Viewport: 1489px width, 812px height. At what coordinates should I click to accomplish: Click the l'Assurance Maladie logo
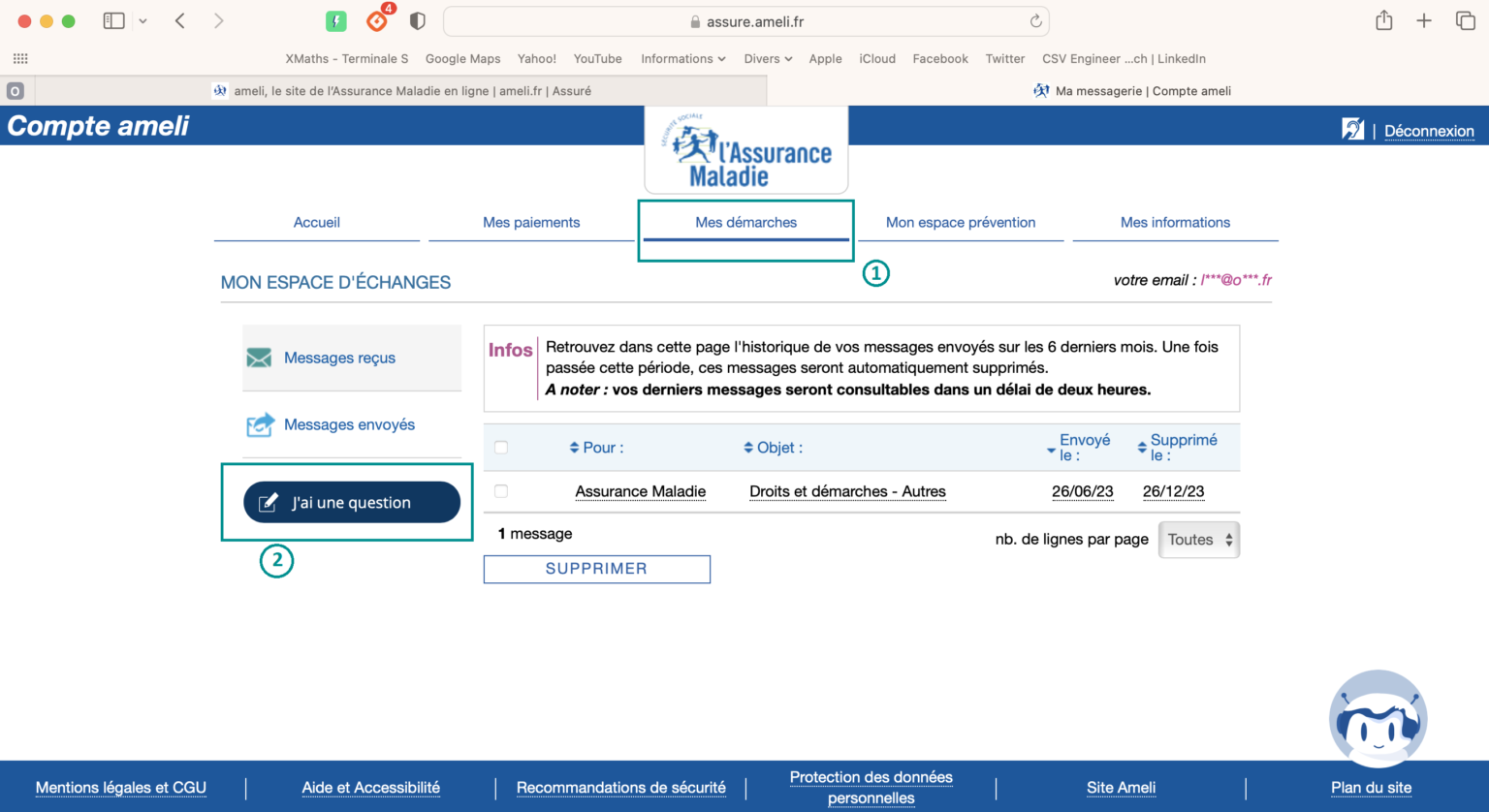click(x=745, y=150)
